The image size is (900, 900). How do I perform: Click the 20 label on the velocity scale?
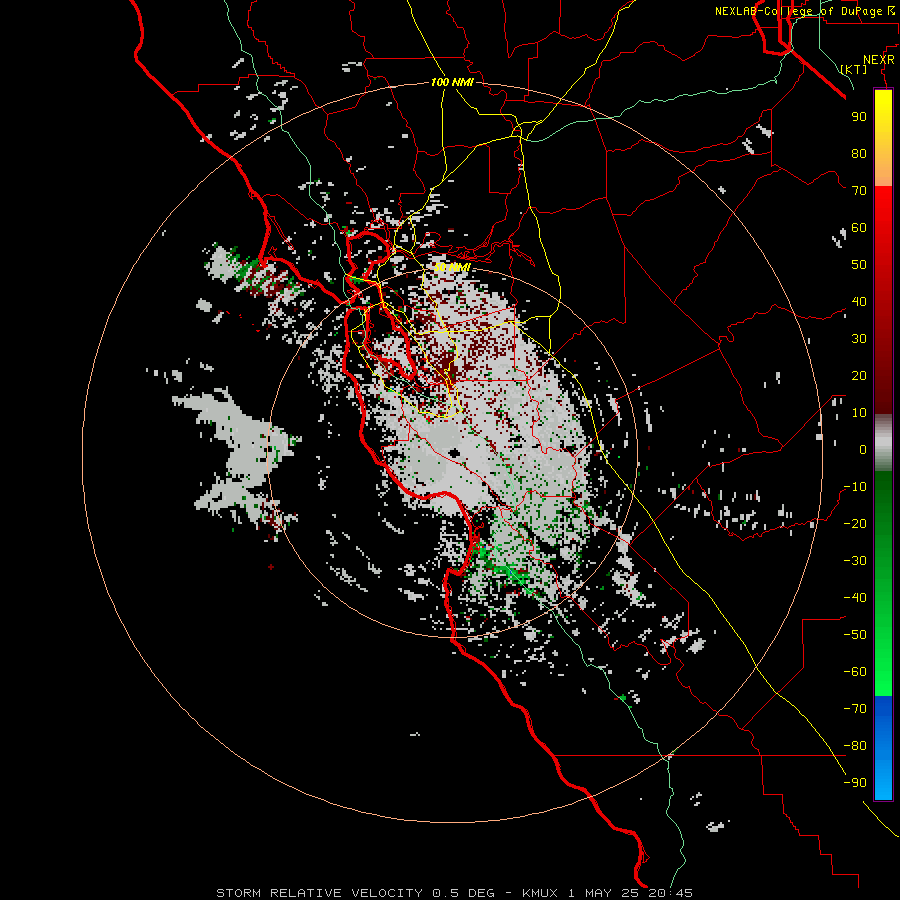point(859,376)
